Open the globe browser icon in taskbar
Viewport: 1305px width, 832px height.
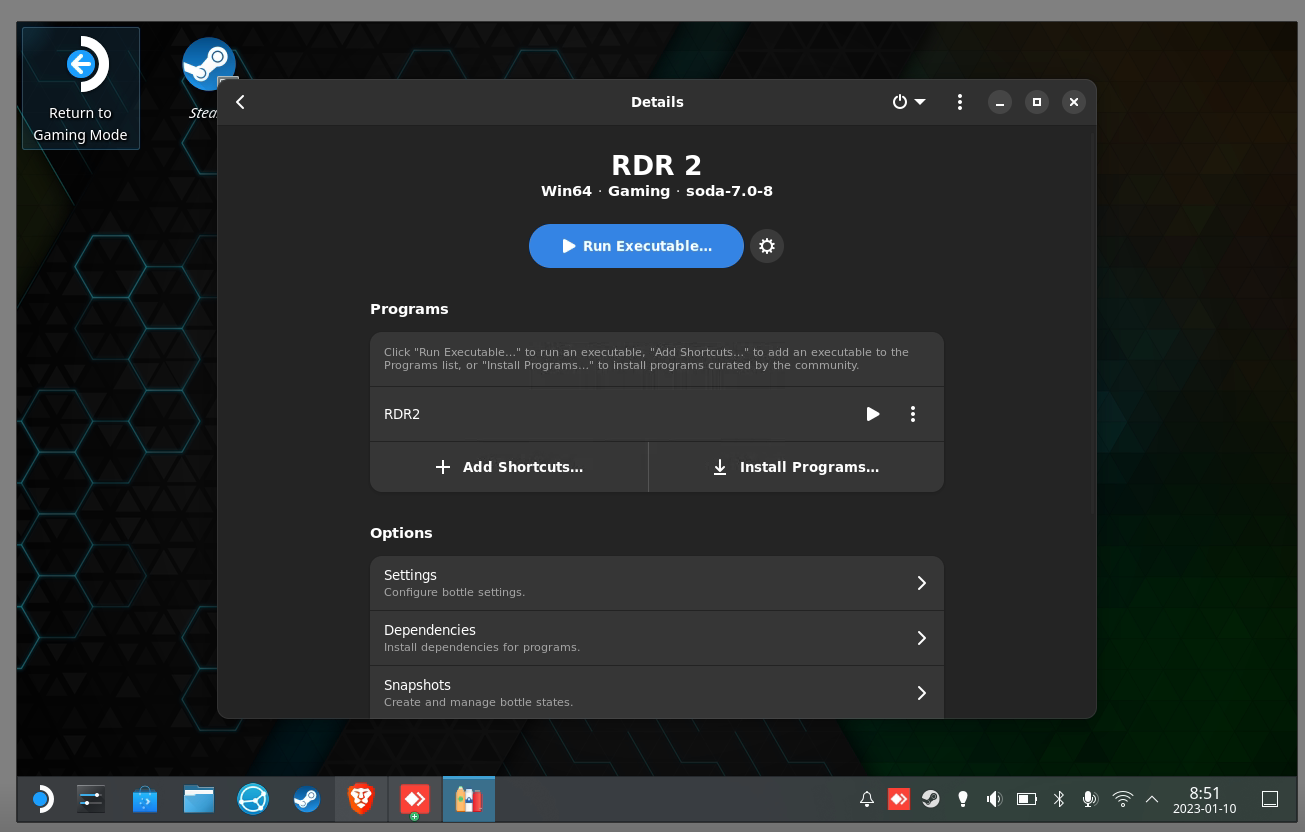253,799
